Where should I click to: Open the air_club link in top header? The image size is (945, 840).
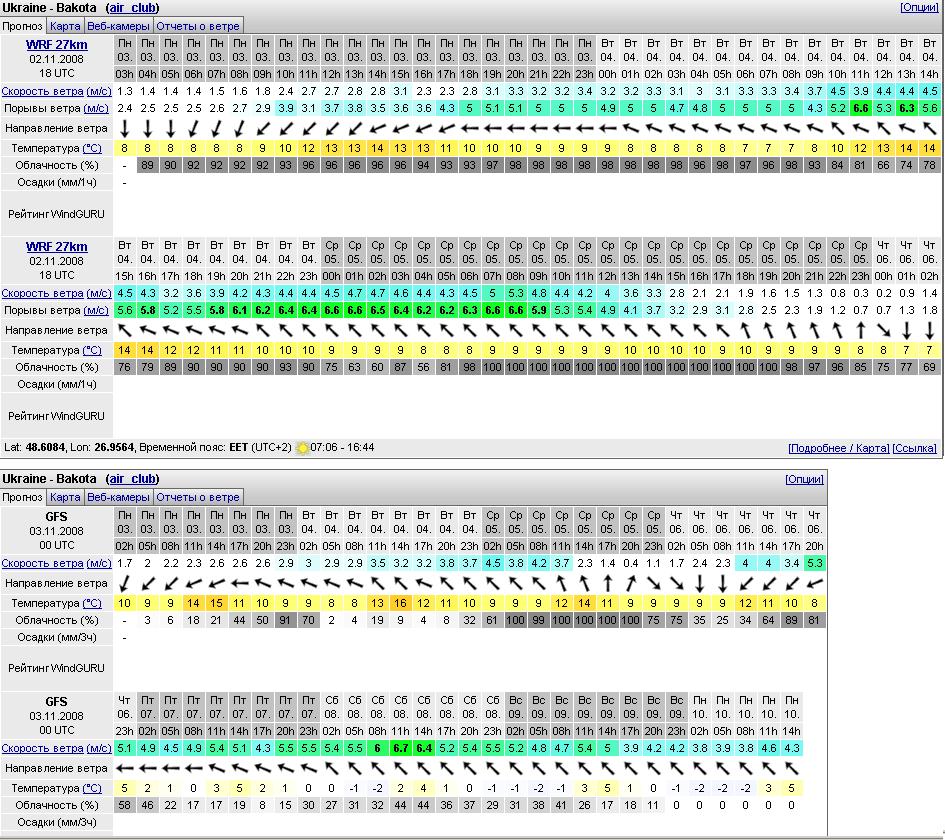point(134,8)
